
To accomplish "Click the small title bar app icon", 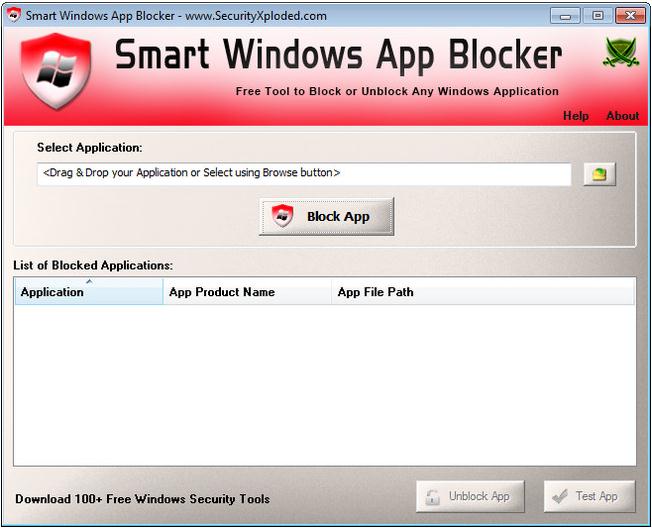I will (14, 15).
